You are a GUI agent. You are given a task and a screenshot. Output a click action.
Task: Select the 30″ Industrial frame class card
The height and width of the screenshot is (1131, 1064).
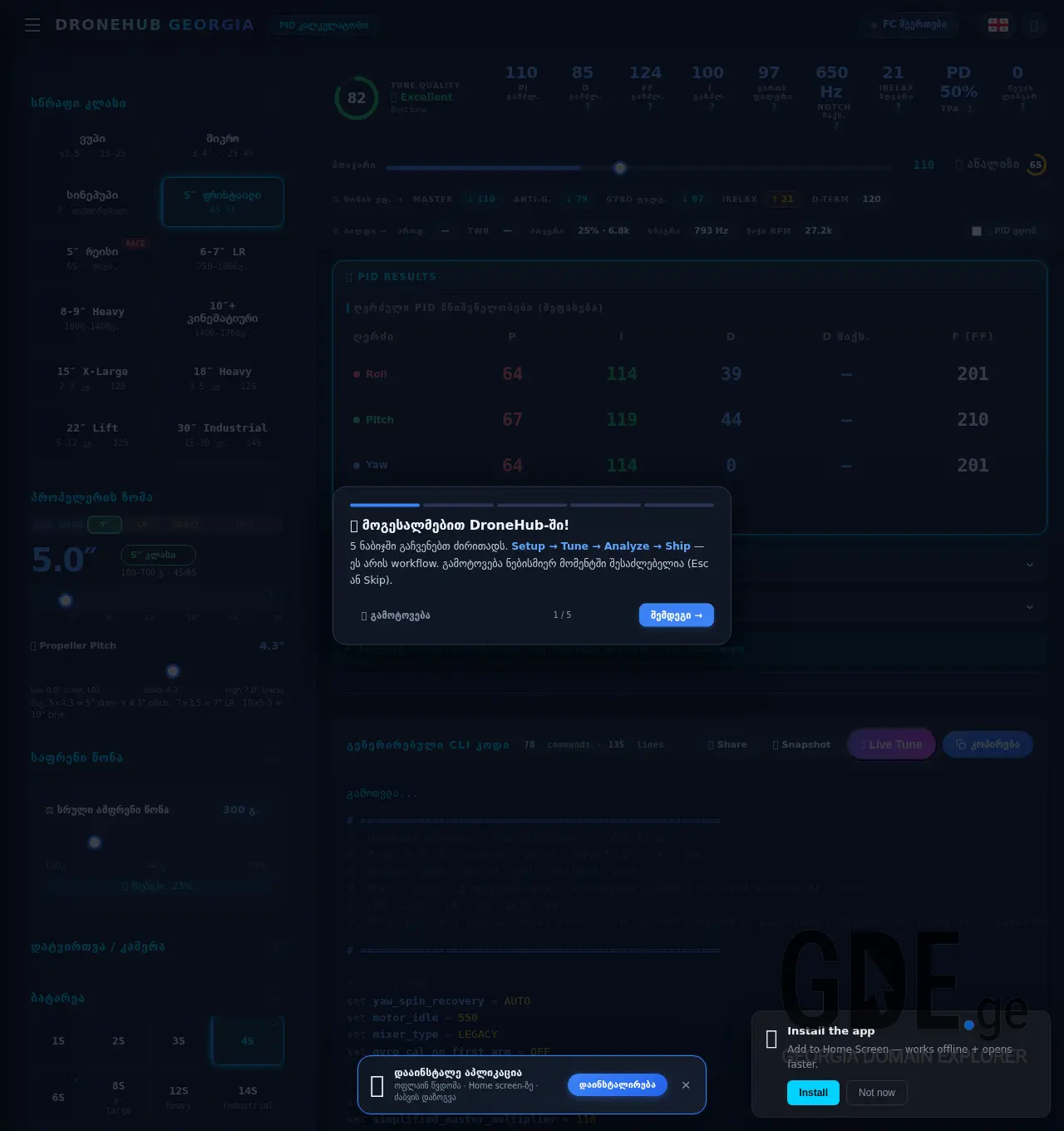pyautogui.click(x=223, y=434)
